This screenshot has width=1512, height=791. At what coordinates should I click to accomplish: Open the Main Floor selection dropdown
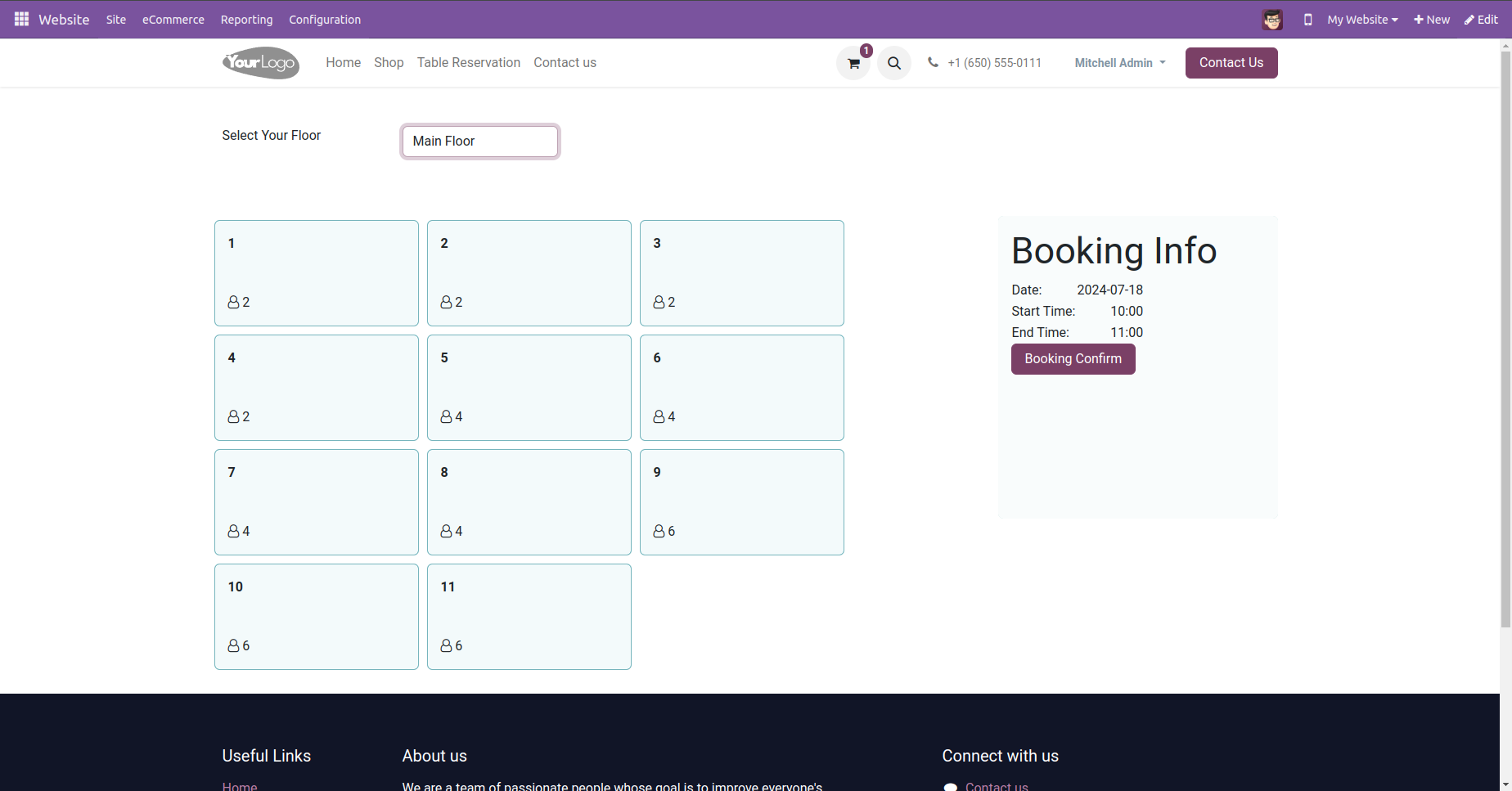(x=480, y=142)
